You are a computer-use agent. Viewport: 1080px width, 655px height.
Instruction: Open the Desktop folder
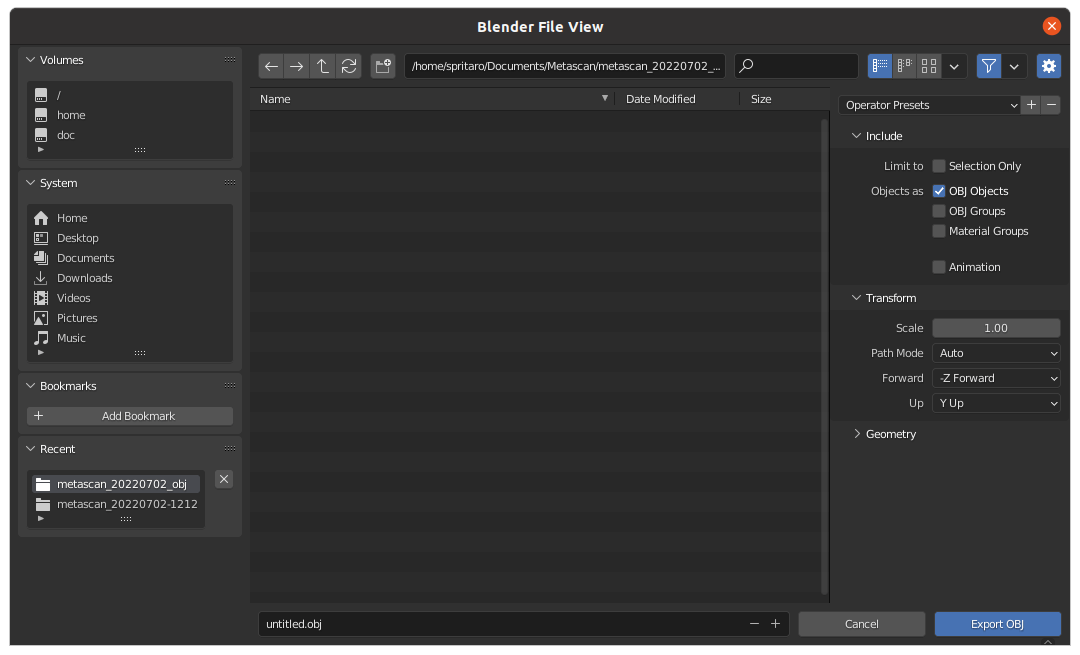click(129, 238)
